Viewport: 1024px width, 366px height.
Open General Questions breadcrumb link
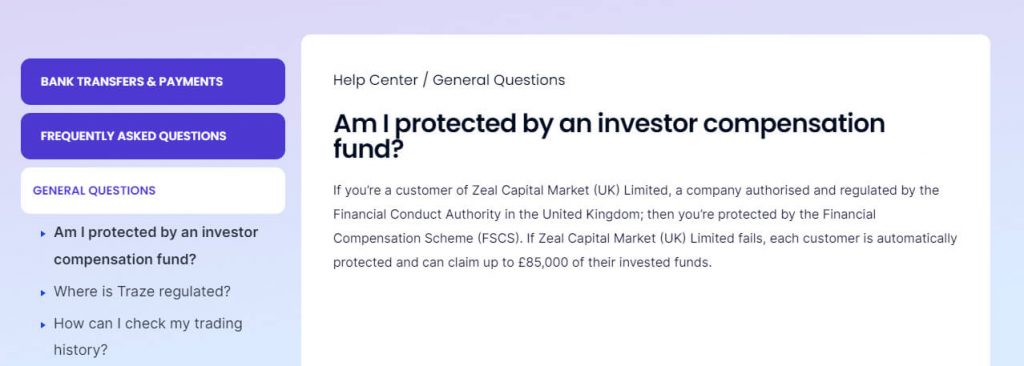point(498,80)
